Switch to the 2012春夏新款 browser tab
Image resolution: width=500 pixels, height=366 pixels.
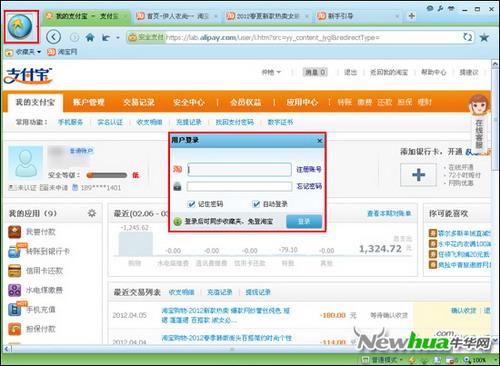tap(267, 16)
